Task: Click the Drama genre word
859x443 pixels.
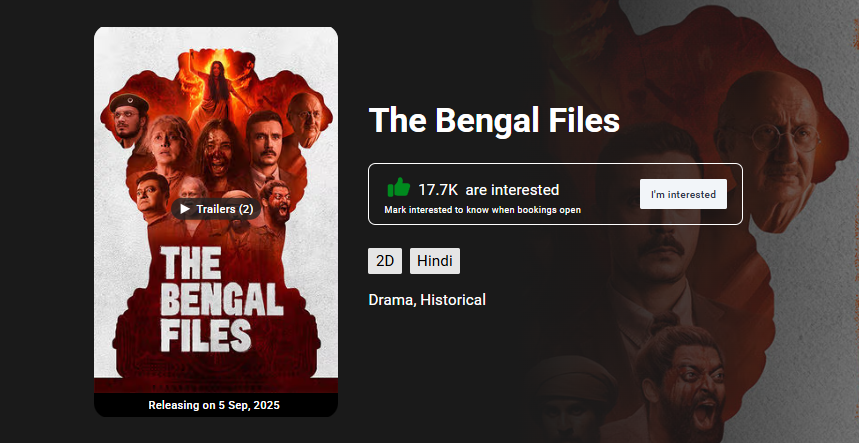Action: tap(391, 299)
